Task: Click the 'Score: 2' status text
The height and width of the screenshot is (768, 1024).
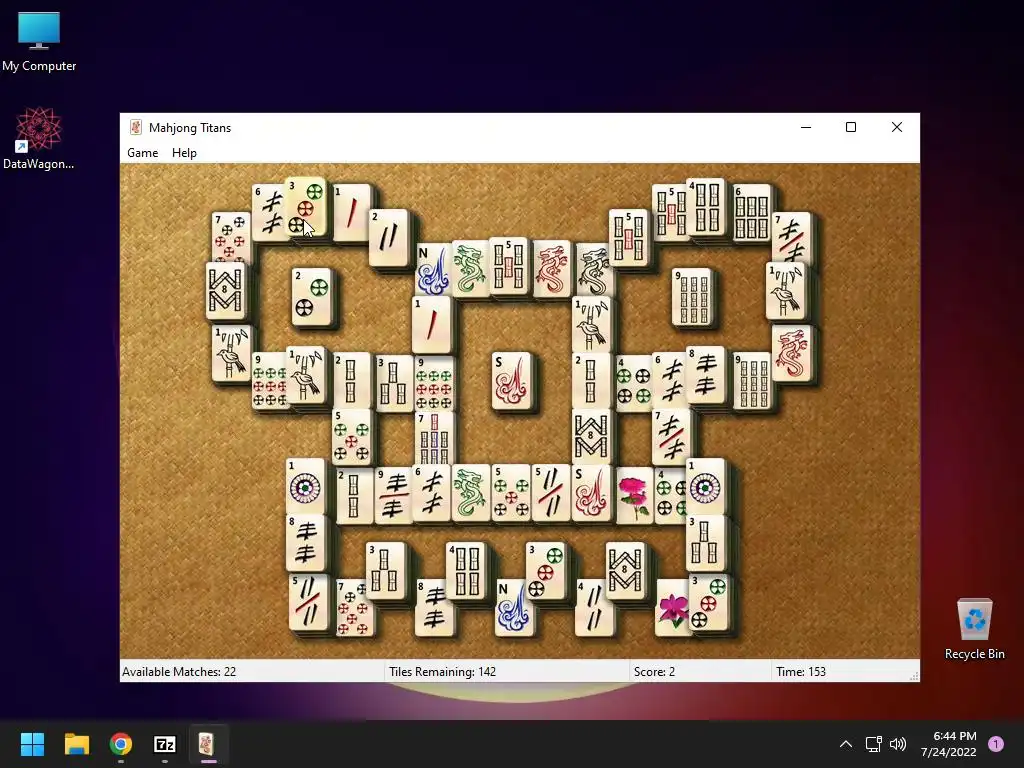Action: point(654,671)
